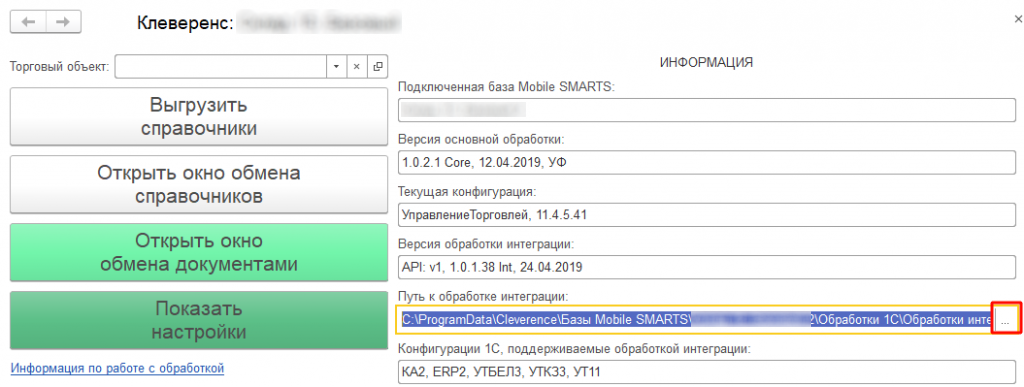Open Информация по работе с обработкой link
The width and height of the screenshot is (1024, 387).
coord(118,369)
